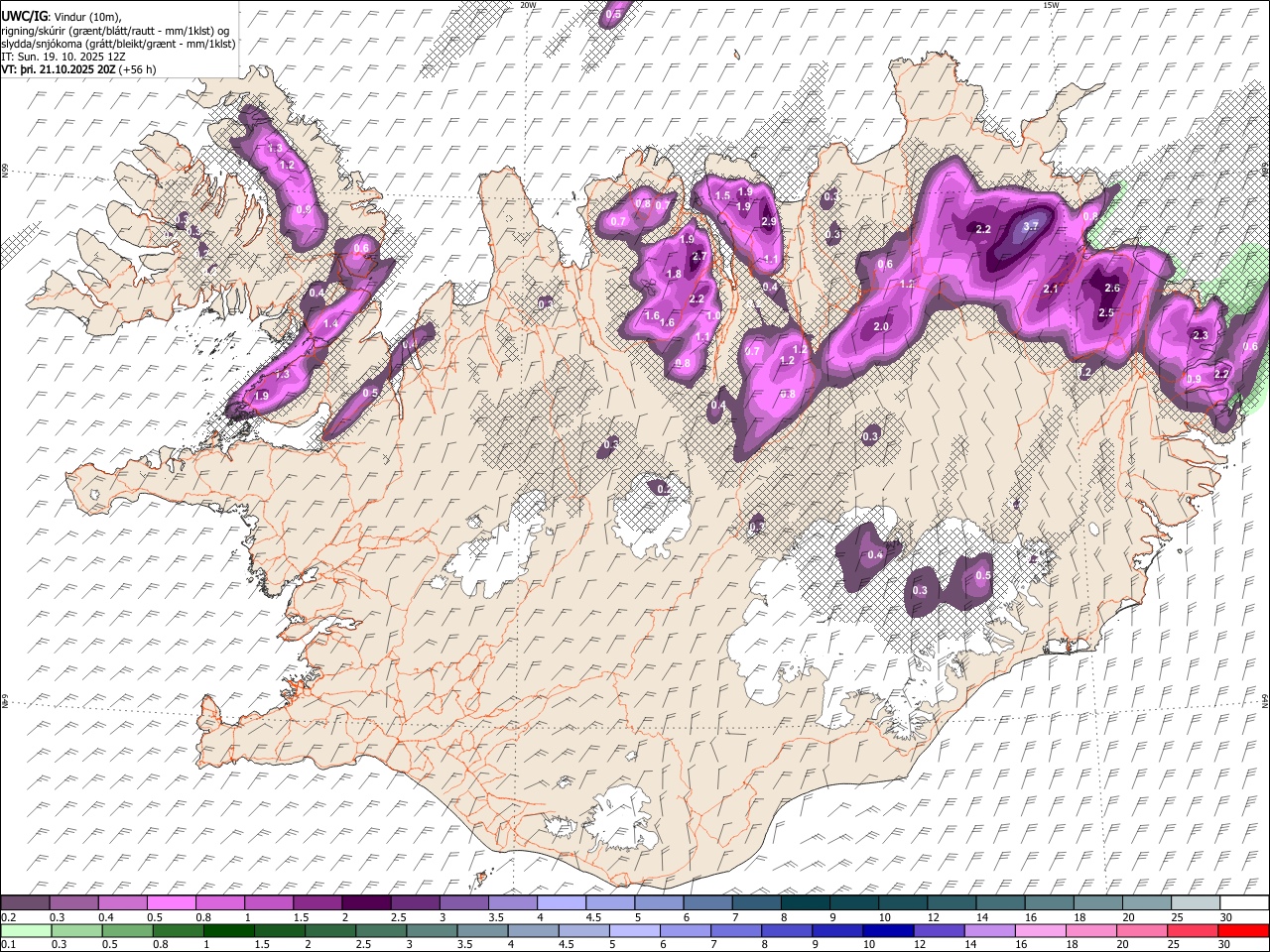Click the title text 'UWC/IG: Vindur (10m)'
The image size is (1270, 952).
point(62,17)
